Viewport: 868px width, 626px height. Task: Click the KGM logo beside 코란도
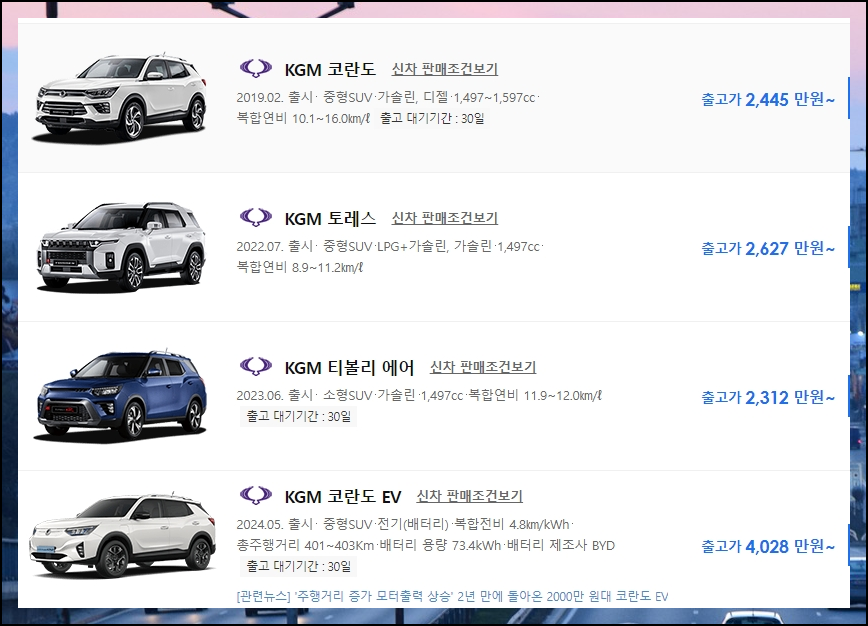pos(256,69)
